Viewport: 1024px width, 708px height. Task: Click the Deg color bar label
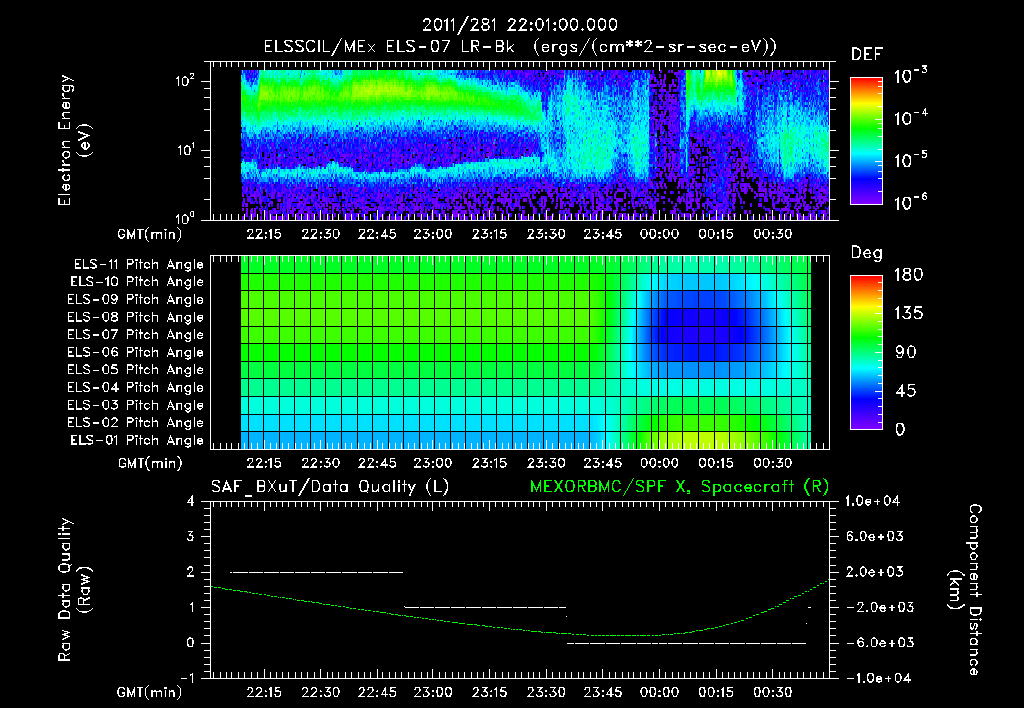click(866, 253)
